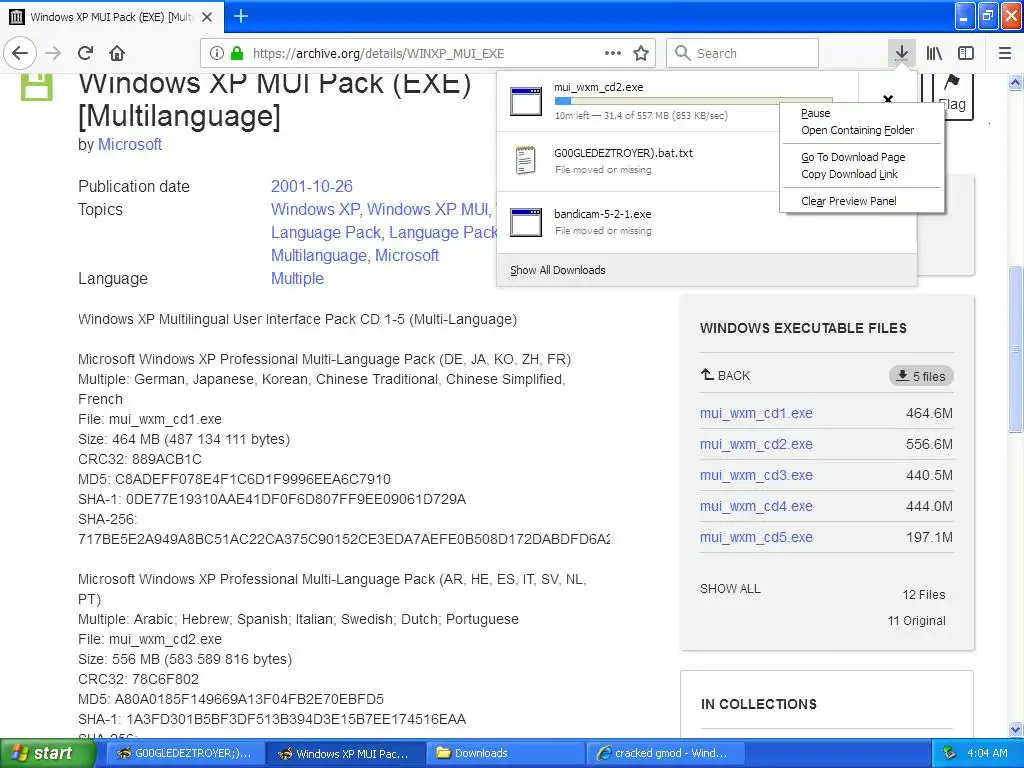Show site information icon in address bar
The height and width of the screenshot is (768, 1024).
[217, 53]
